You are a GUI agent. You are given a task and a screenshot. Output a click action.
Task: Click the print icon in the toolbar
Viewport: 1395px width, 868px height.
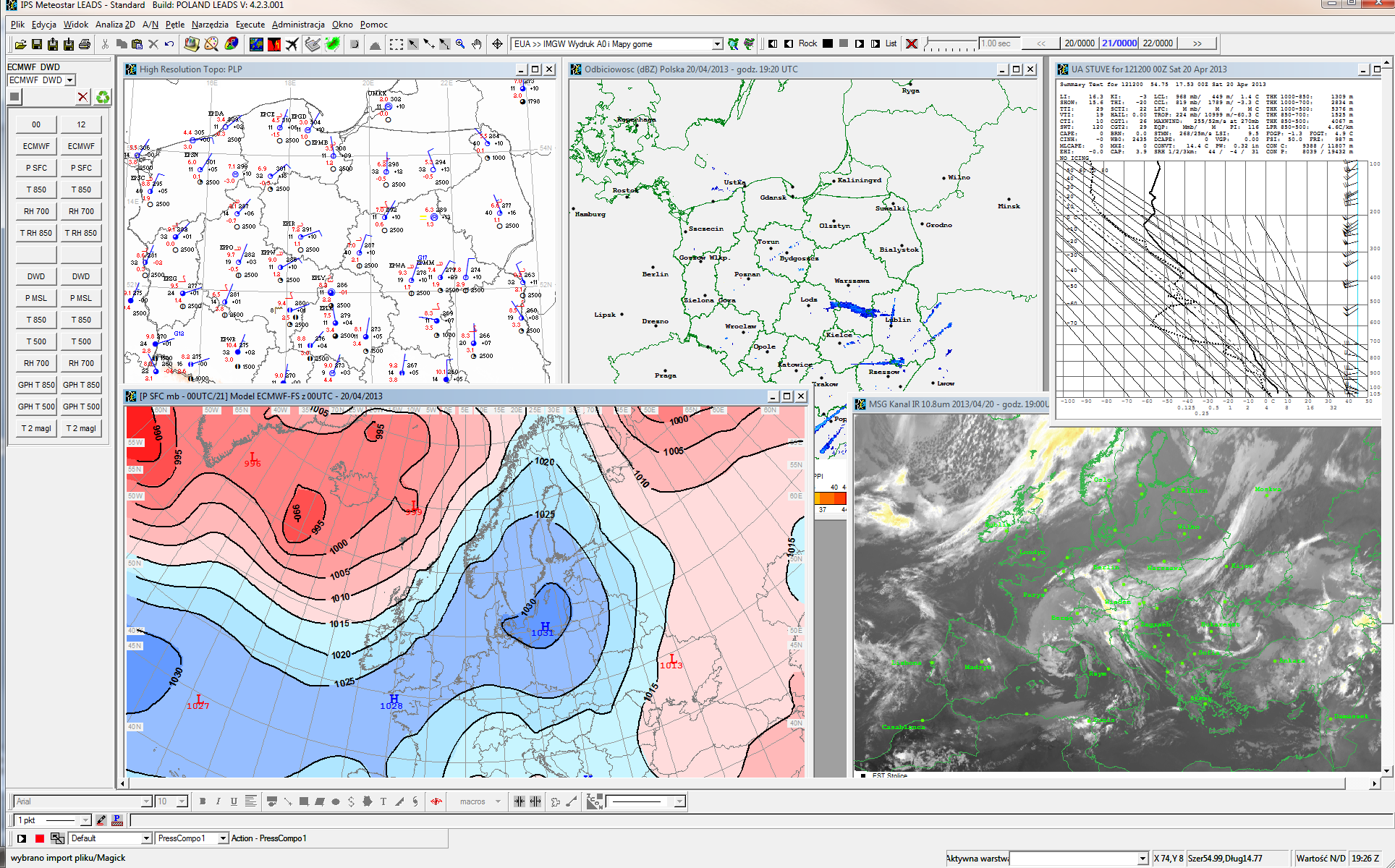tap(84, 44)
